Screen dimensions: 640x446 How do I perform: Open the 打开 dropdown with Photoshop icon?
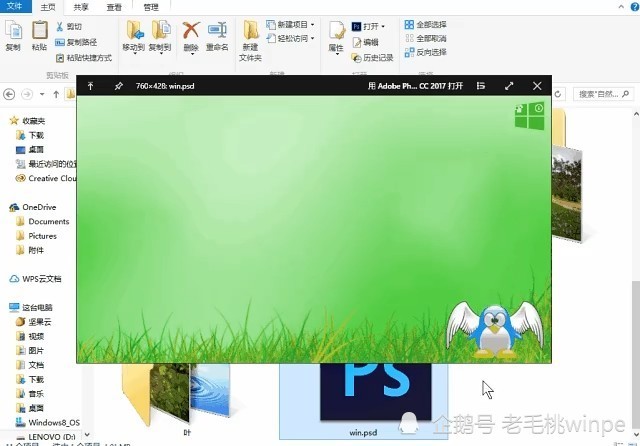point(369,27)
